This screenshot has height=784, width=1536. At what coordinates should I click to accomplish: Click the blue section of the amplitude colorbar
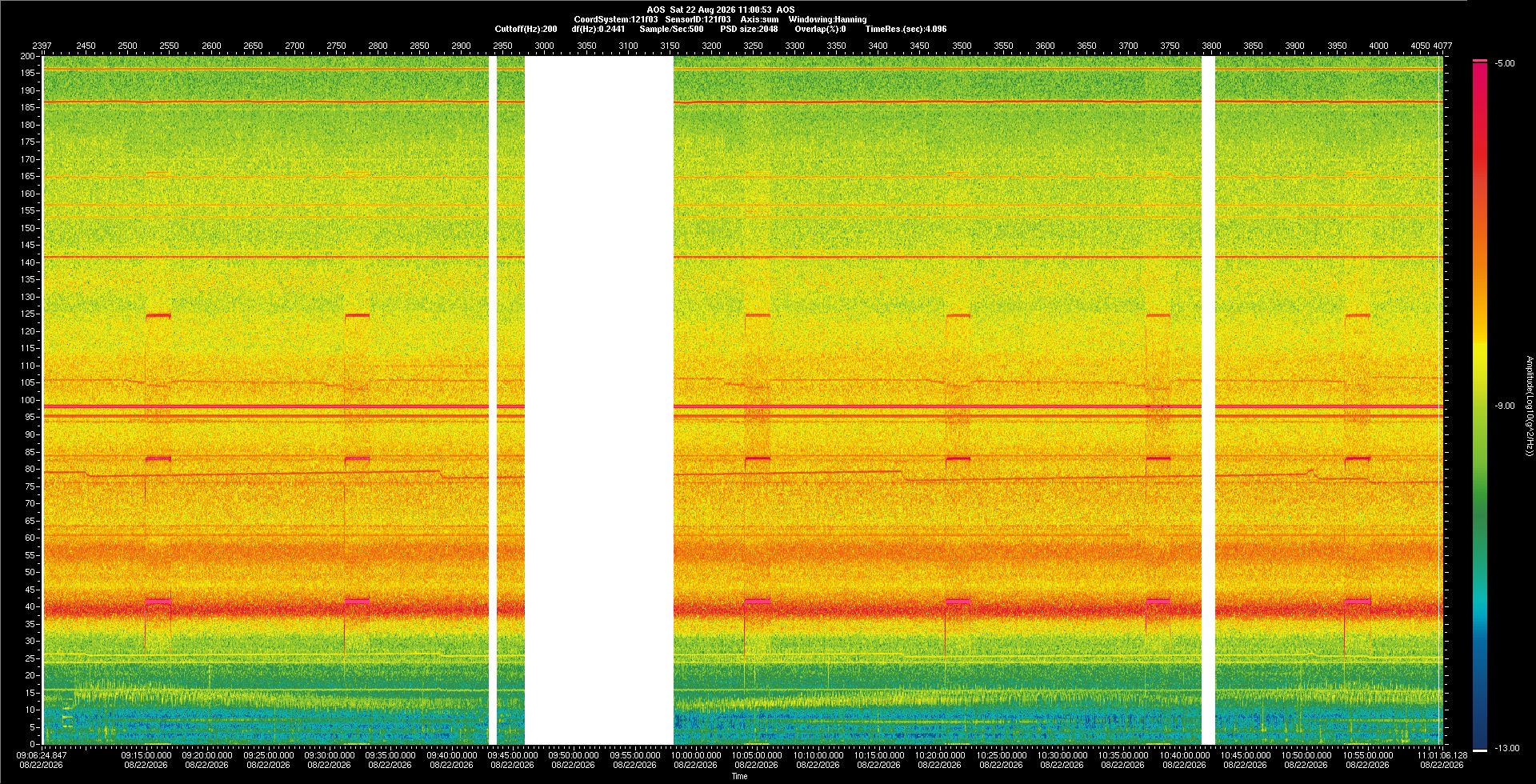pyautogui.click(x=1480, y=696)
